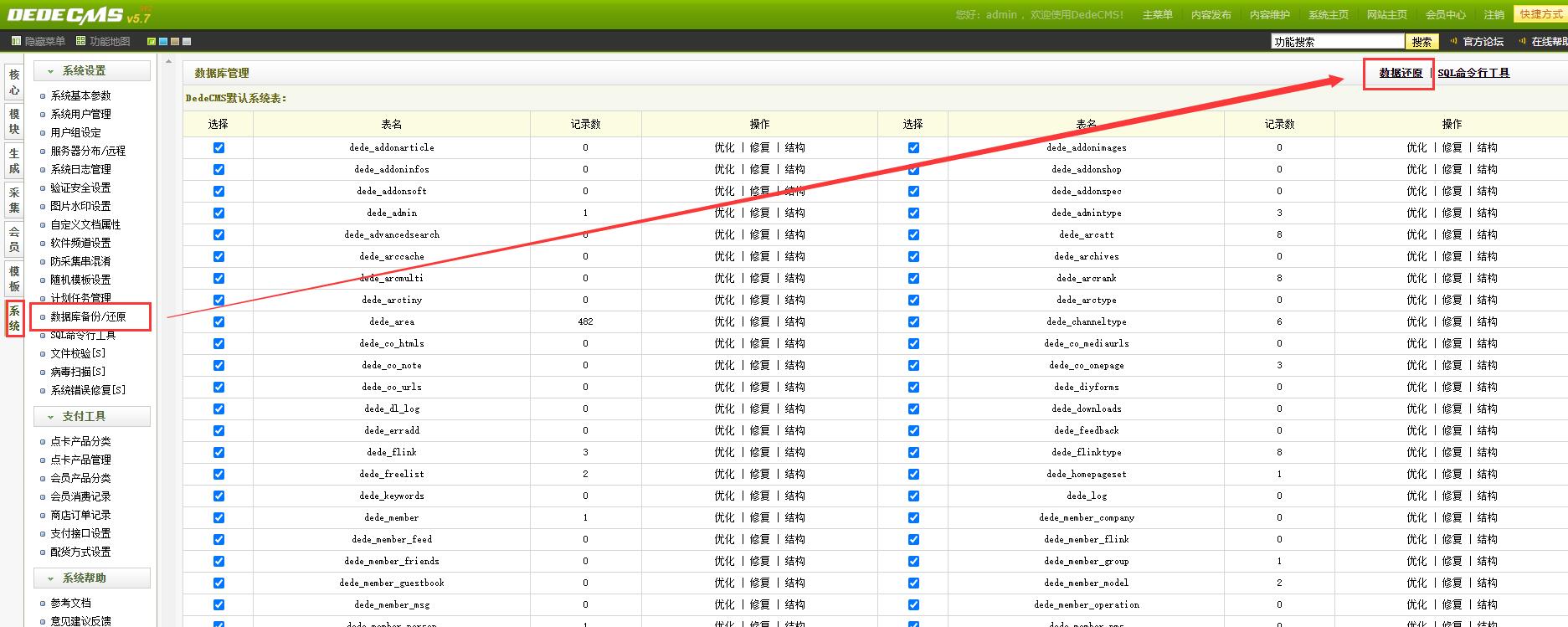Open the 数据还原 data restore link
Image resolution: width=1568 pixels, height=627 pixels.
[1401, 74]
